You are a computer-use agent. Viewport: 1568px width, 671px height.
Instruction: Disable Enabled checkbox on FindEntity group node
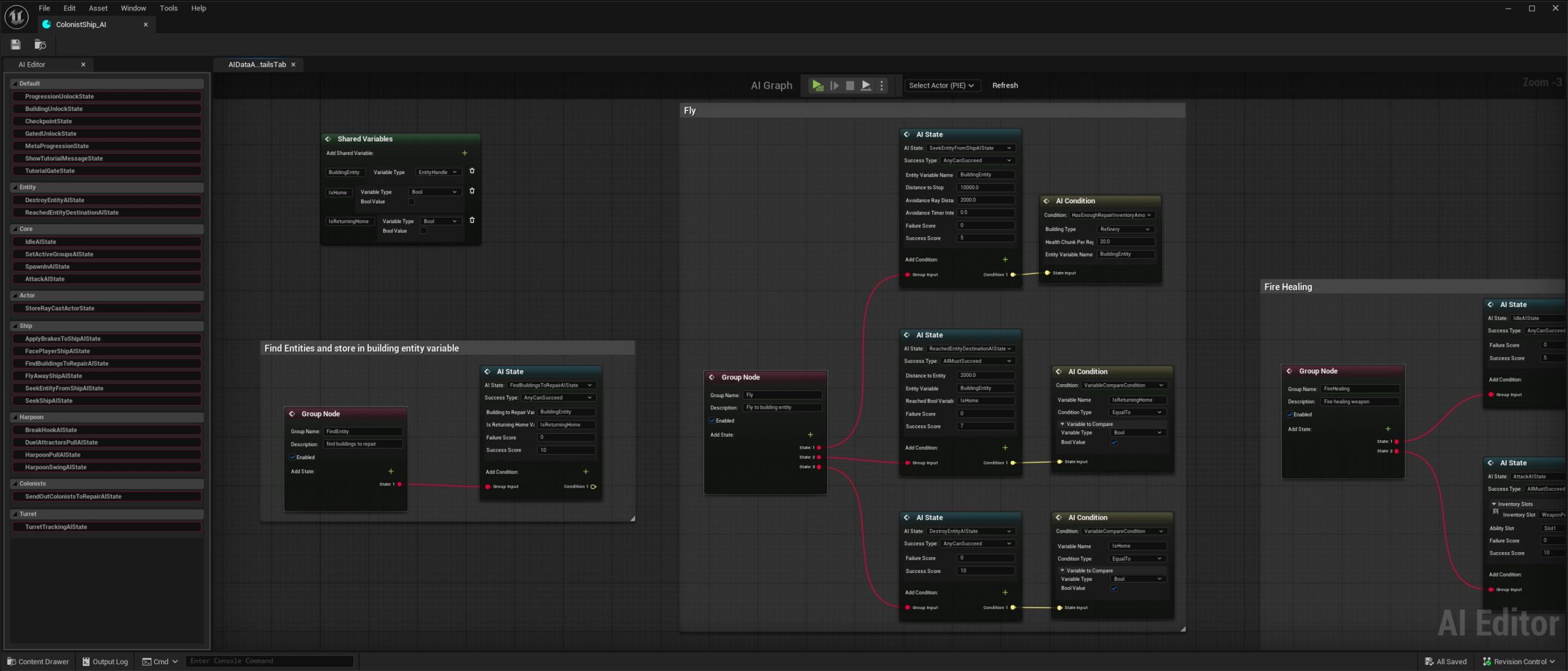tap(293, 457)
